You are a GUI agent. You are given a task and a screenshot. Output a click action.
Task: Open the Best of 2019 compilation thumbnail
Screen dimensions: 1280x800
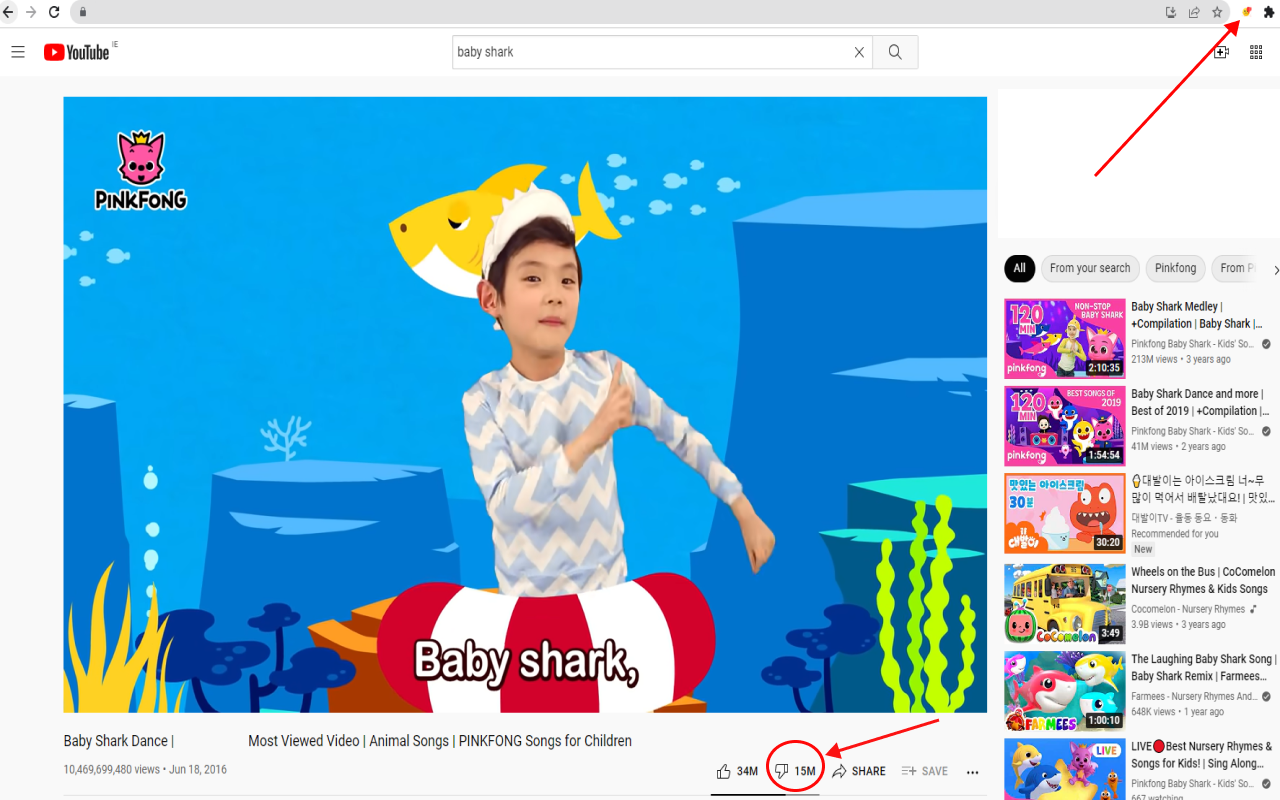pos(1065,426)
